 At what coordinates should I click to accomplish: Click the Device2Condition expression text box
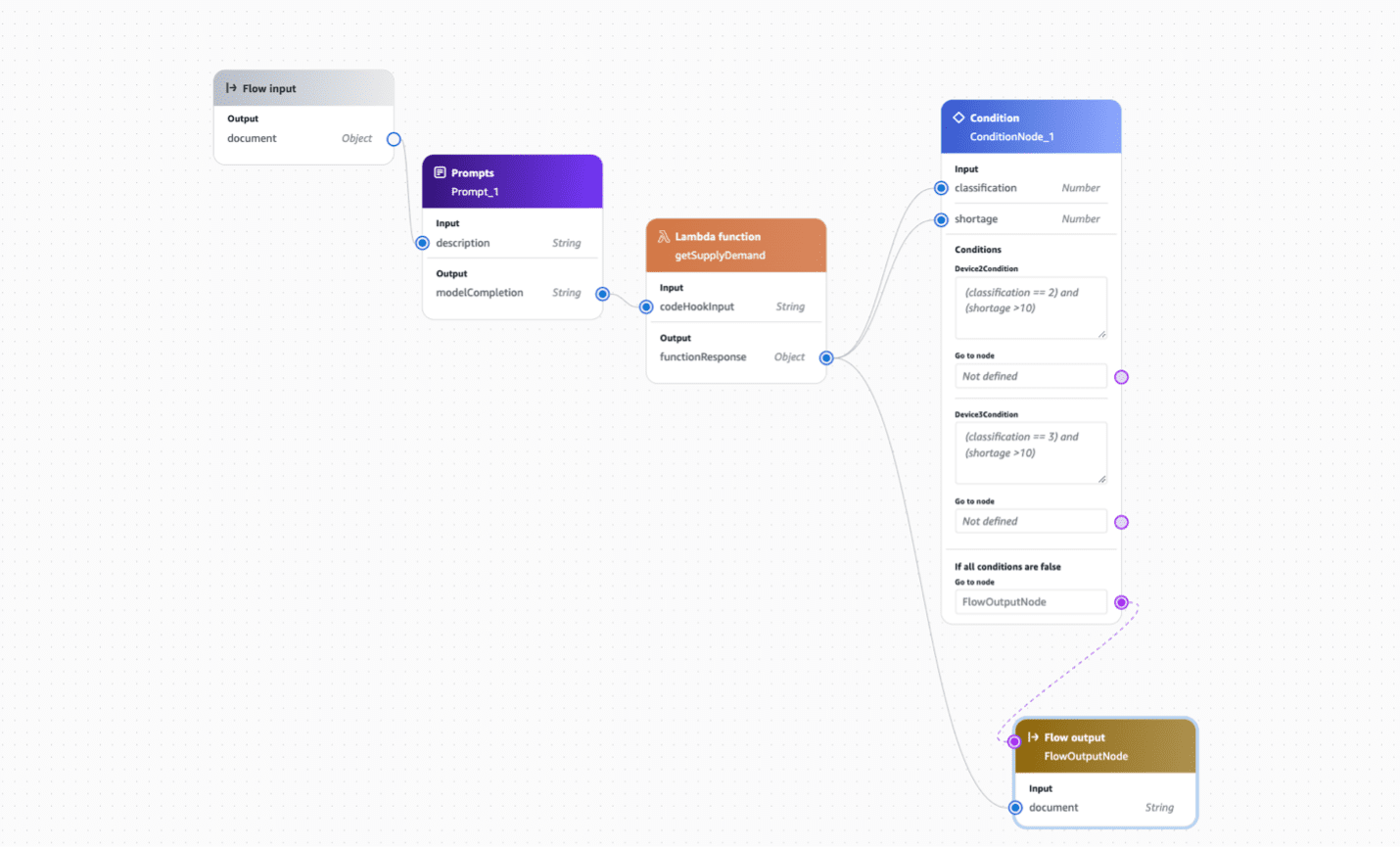1030,307
